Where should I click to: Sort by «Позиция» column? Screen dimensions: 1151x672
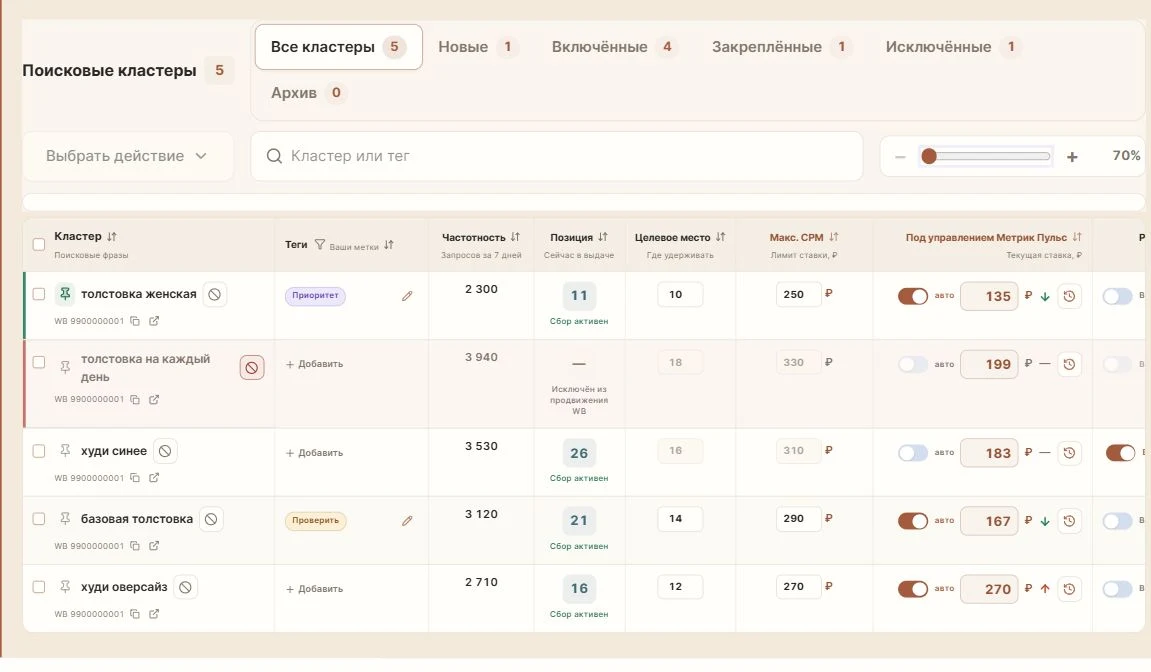(x=603, y=237)
